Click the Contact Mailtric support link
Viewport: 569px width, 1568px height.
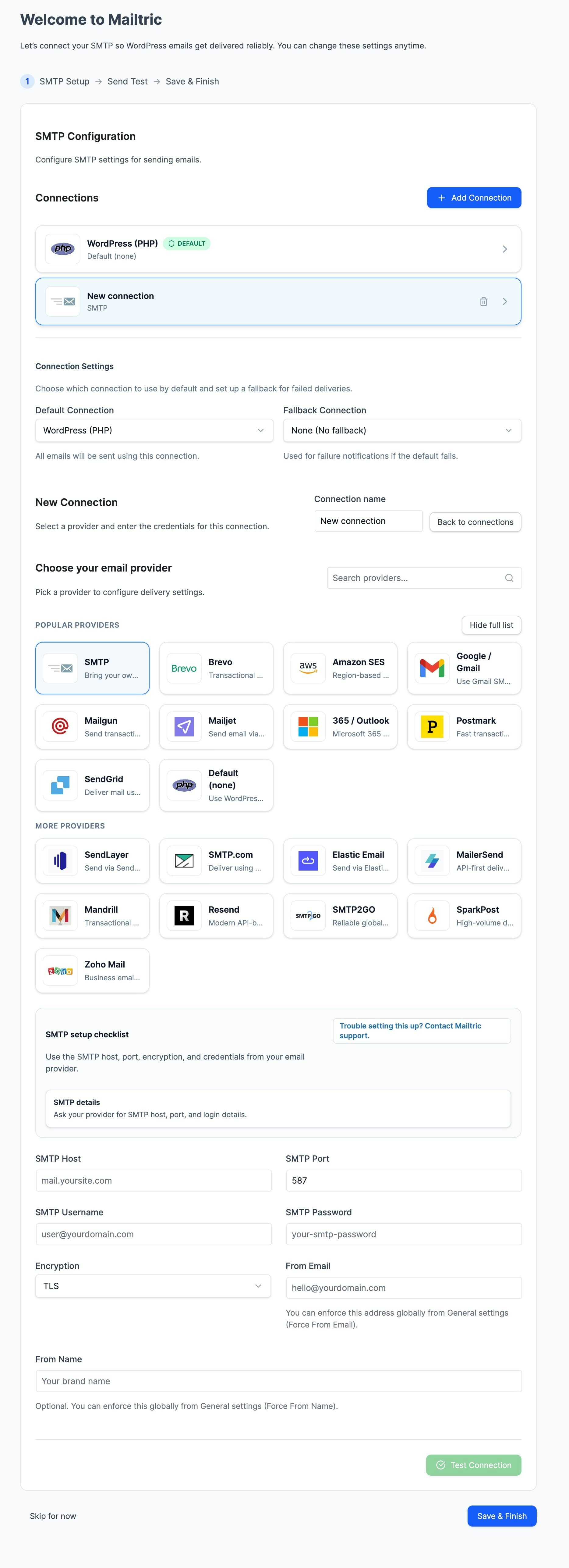[422, 1031]
